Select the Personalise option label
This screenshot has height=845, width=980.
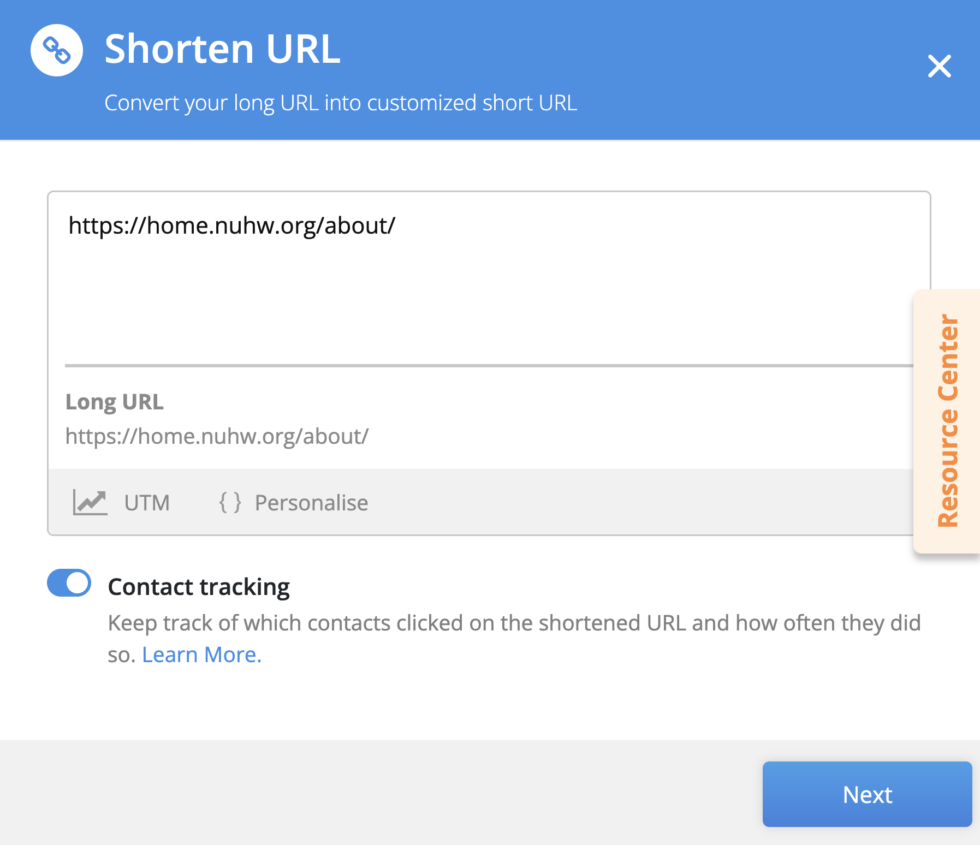[x=311, y=502]
